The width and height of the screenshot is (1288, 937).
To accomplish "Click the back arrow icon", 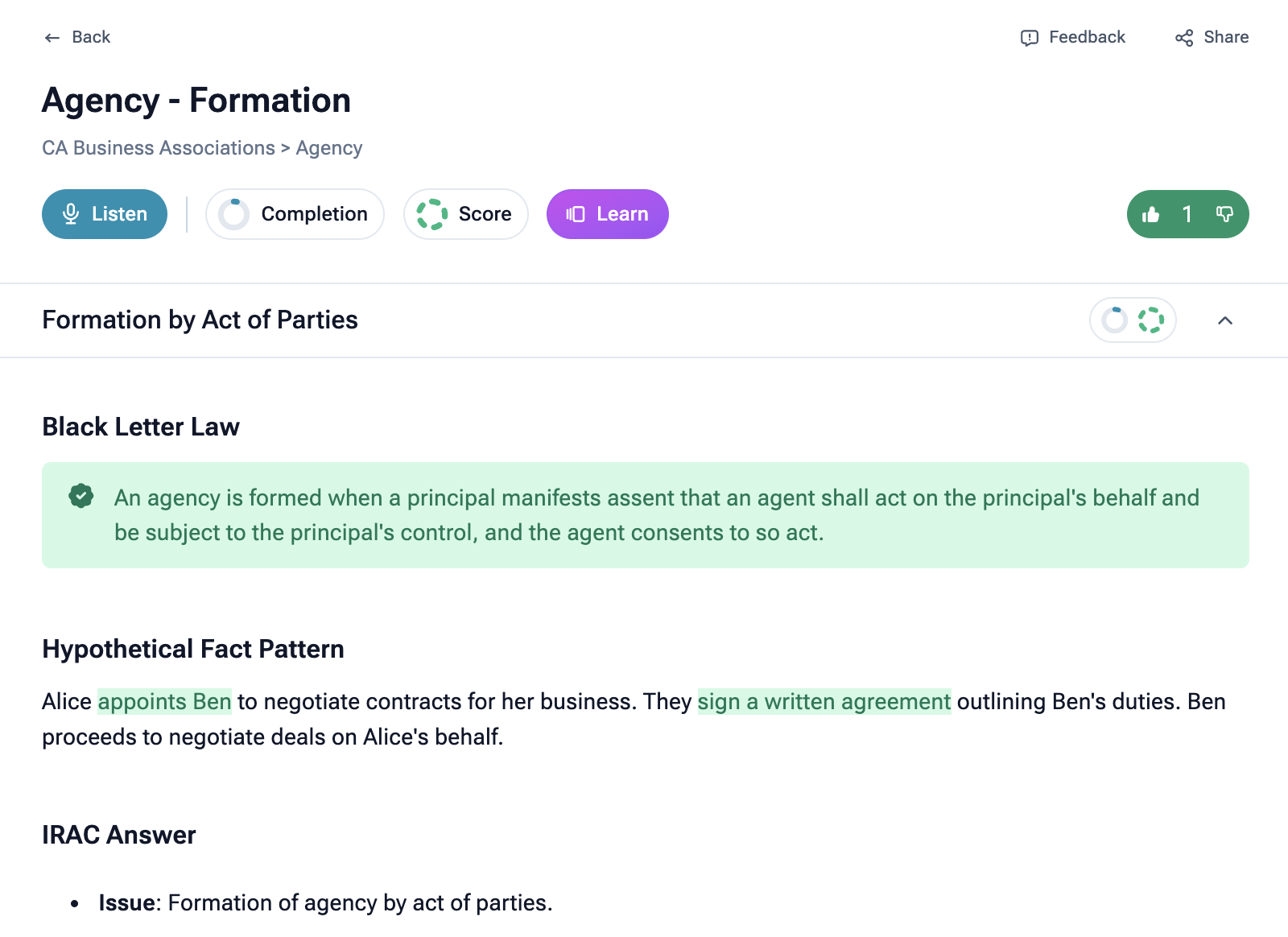I will click(x=52, y=38).
